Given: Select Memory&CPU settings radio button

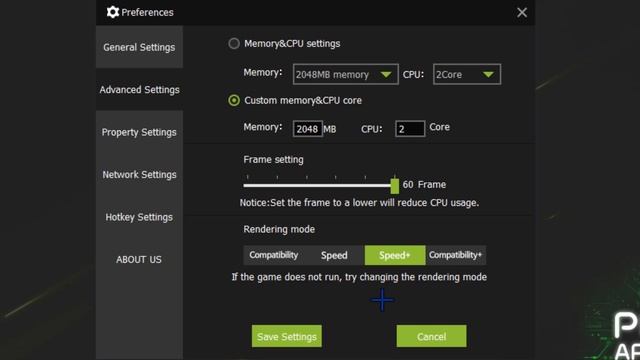Looking at the screenshot, I should pos(234,43).
